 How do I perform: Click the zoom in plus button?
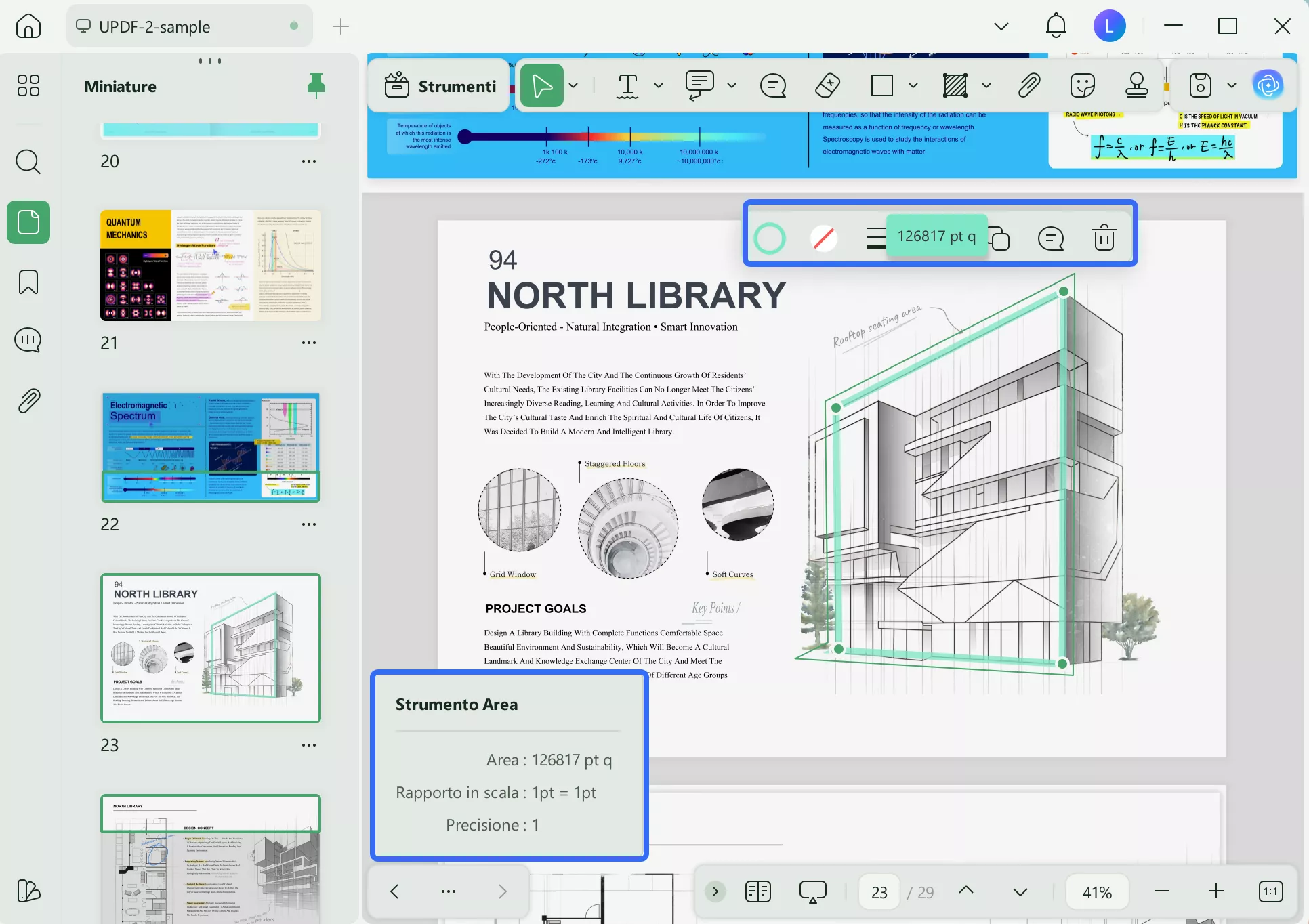coord(1216,891)
